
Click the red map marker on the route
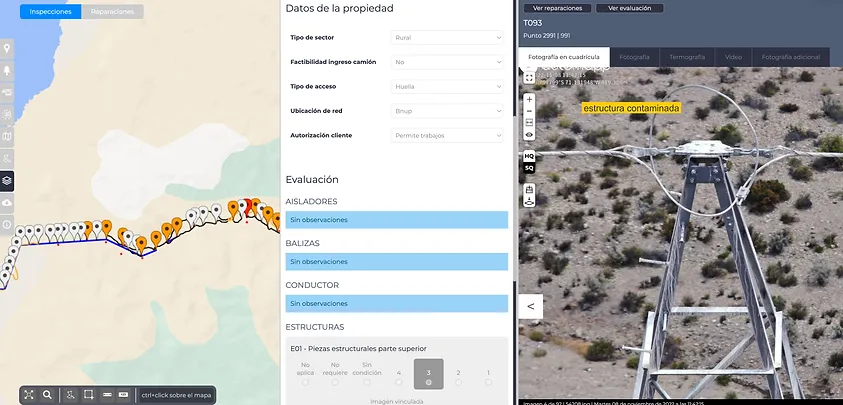[247, 205]
